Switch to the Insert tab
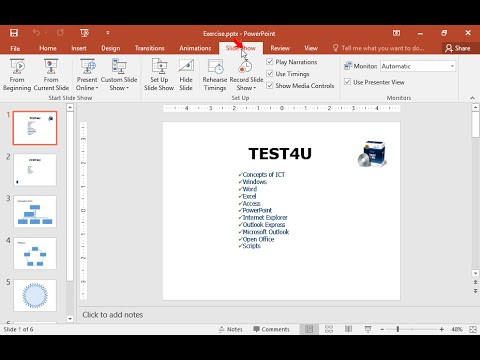The image size is (480, 360). pos(79,48)
